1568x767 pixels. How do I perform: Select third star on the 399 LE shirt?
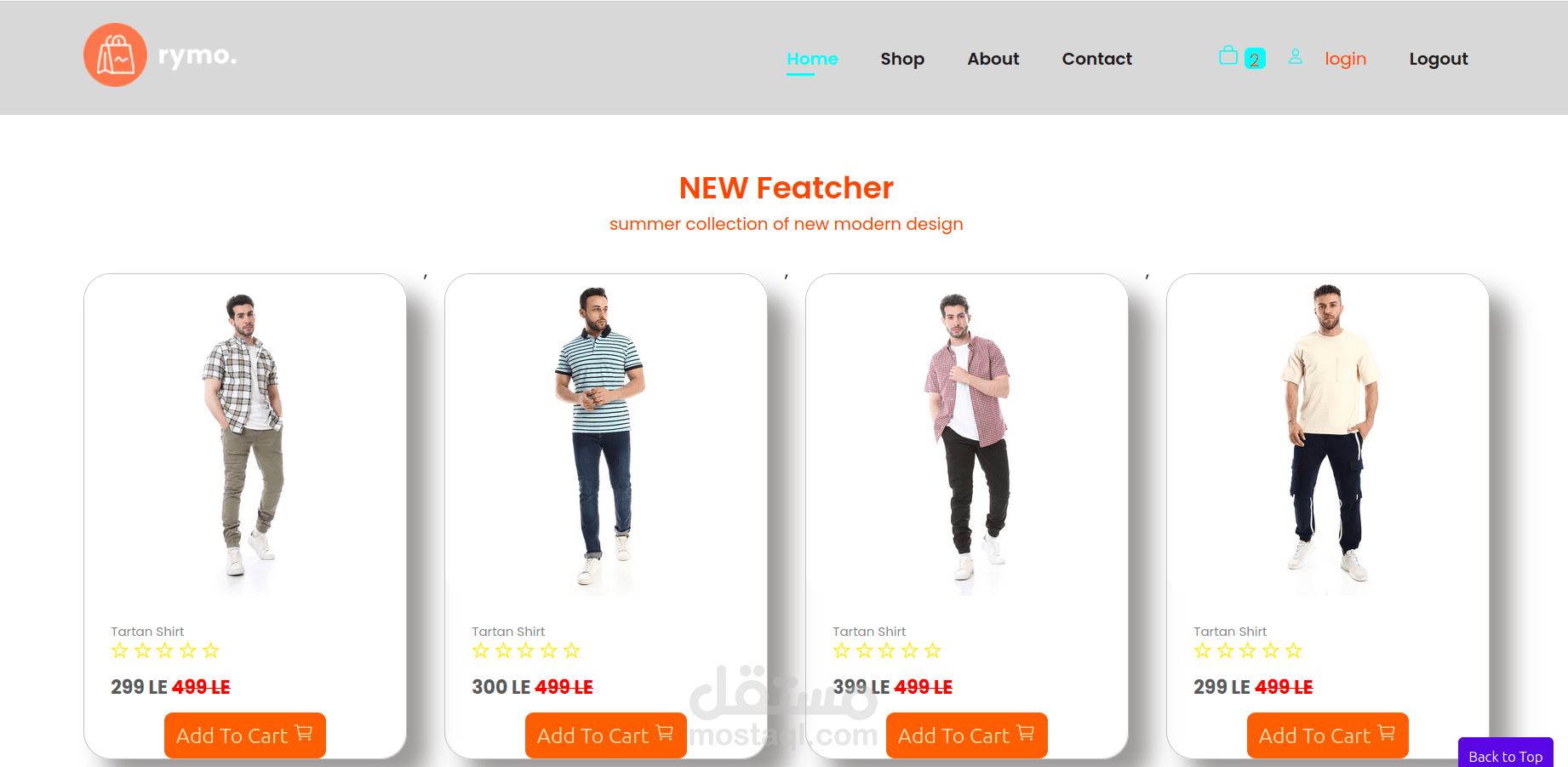tap(887, 651)
